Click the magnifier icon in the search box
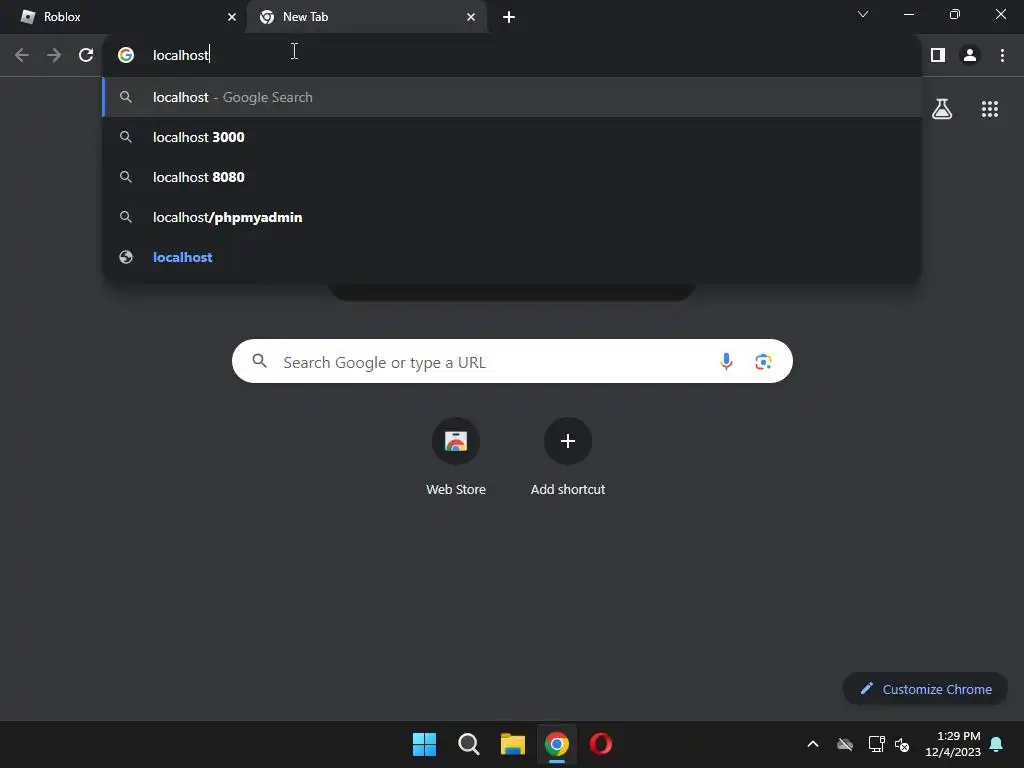 tap(259, 360)
